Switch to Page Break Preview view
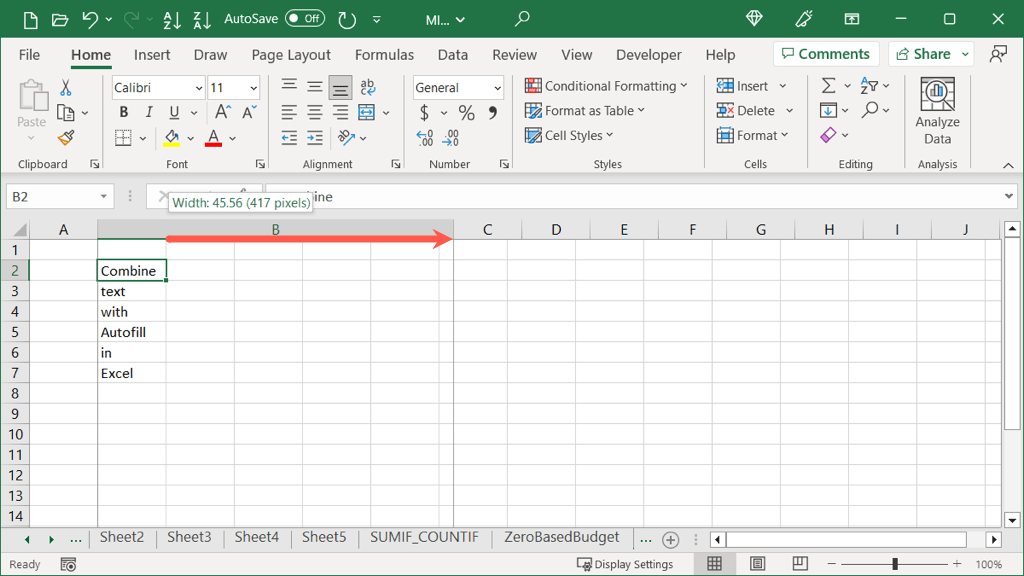Viewport: 1024px width, 576px height. [800, 564]
